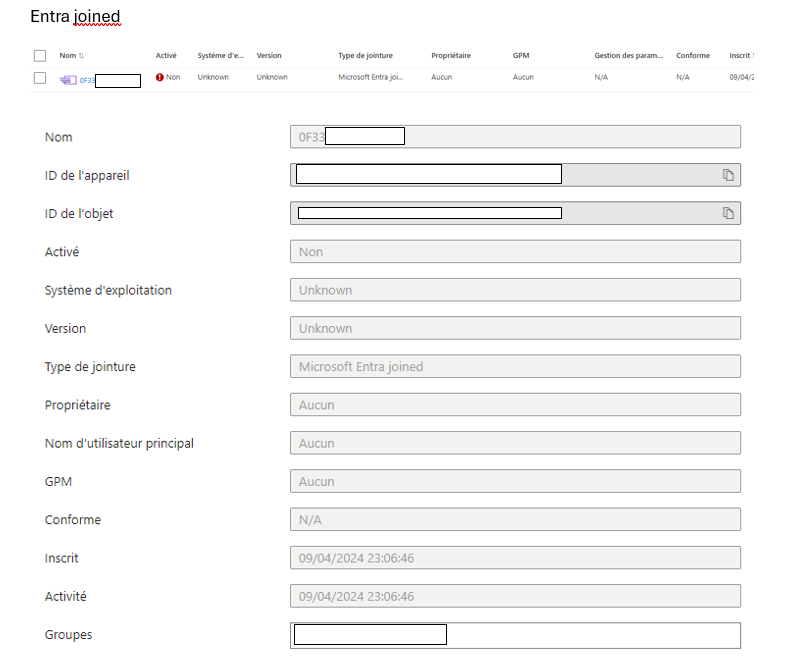Click the 09/04/2 date cell in table row
The width and height of the screenshot is (785, 660).
[741, 77]
